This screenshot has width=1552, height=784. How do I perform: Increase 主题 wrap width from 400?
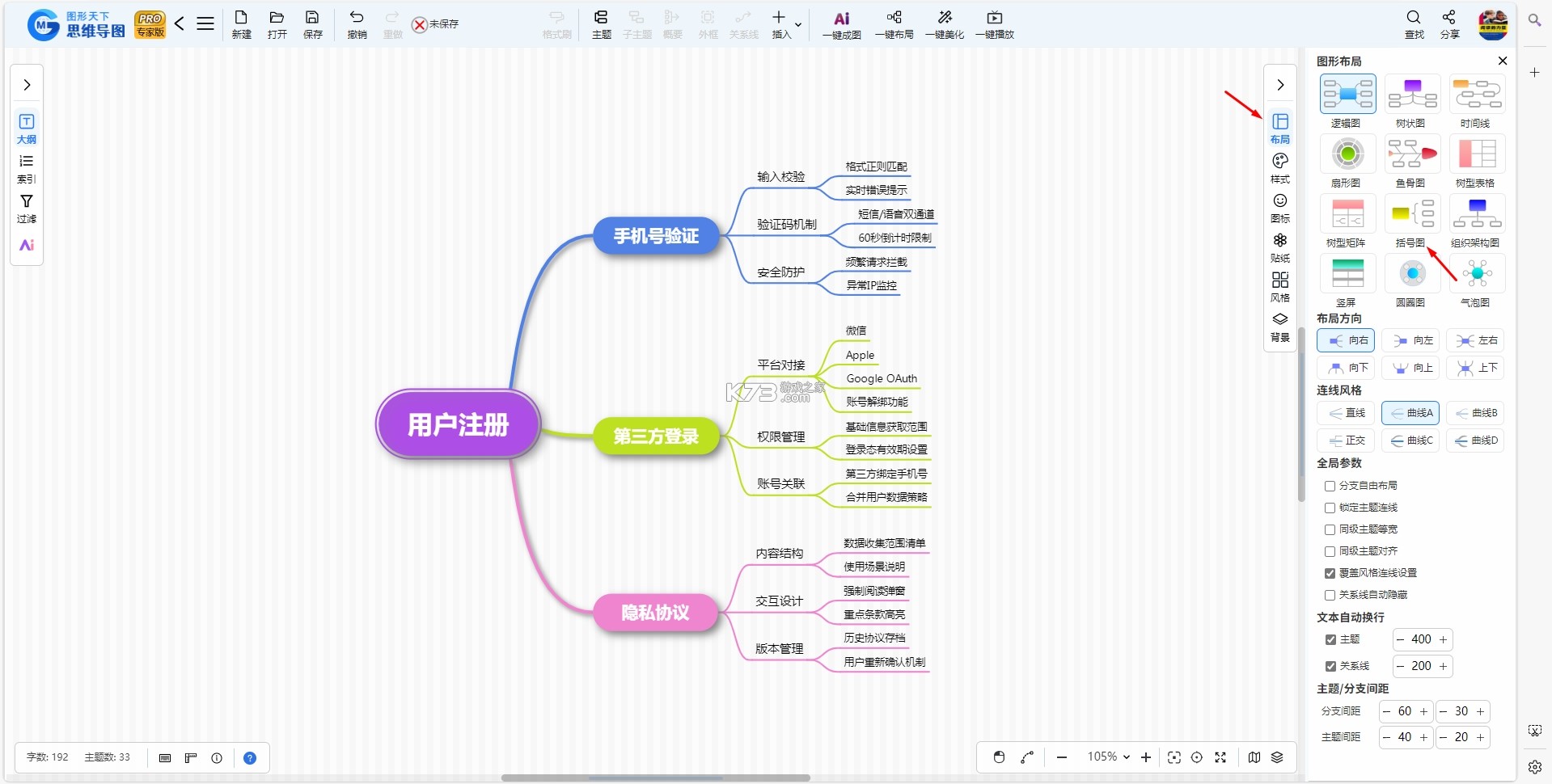[1443, 639]
